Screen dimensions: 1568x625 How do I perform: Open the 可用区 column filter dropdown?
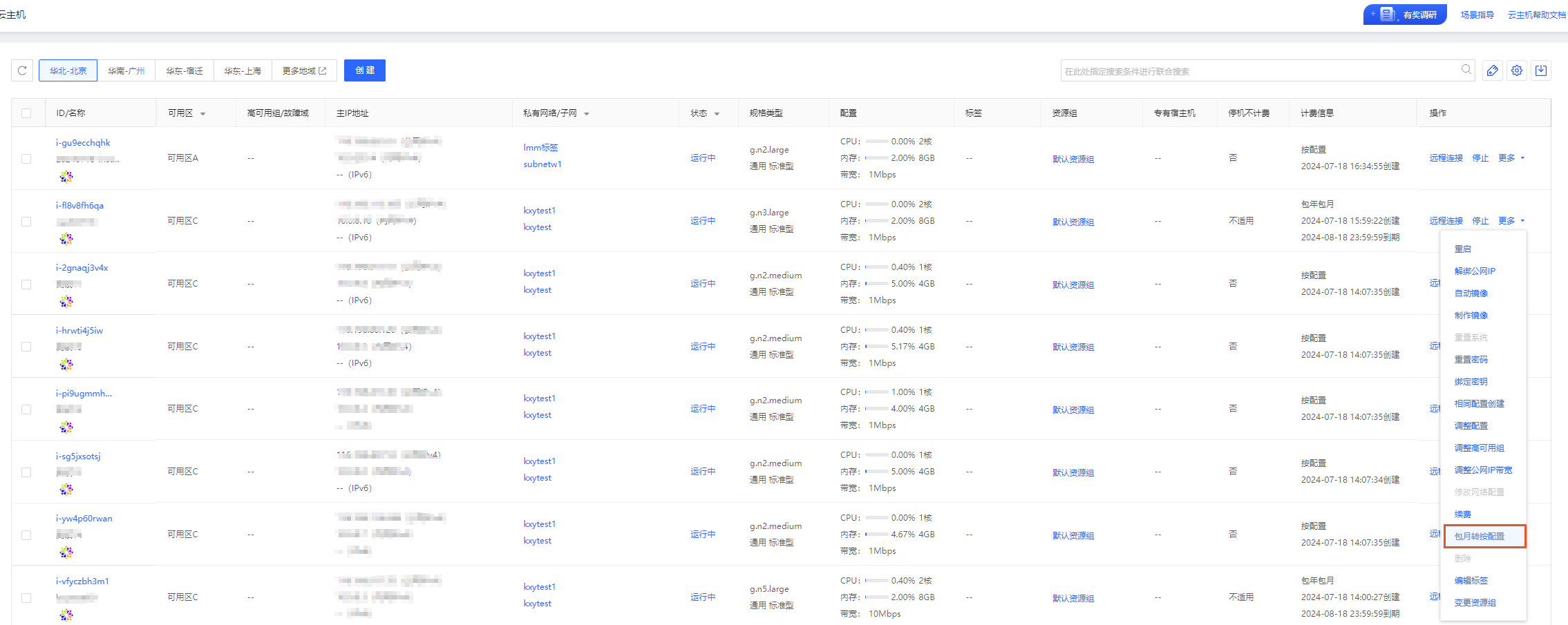pyautogui.click(x=202, y=114)
